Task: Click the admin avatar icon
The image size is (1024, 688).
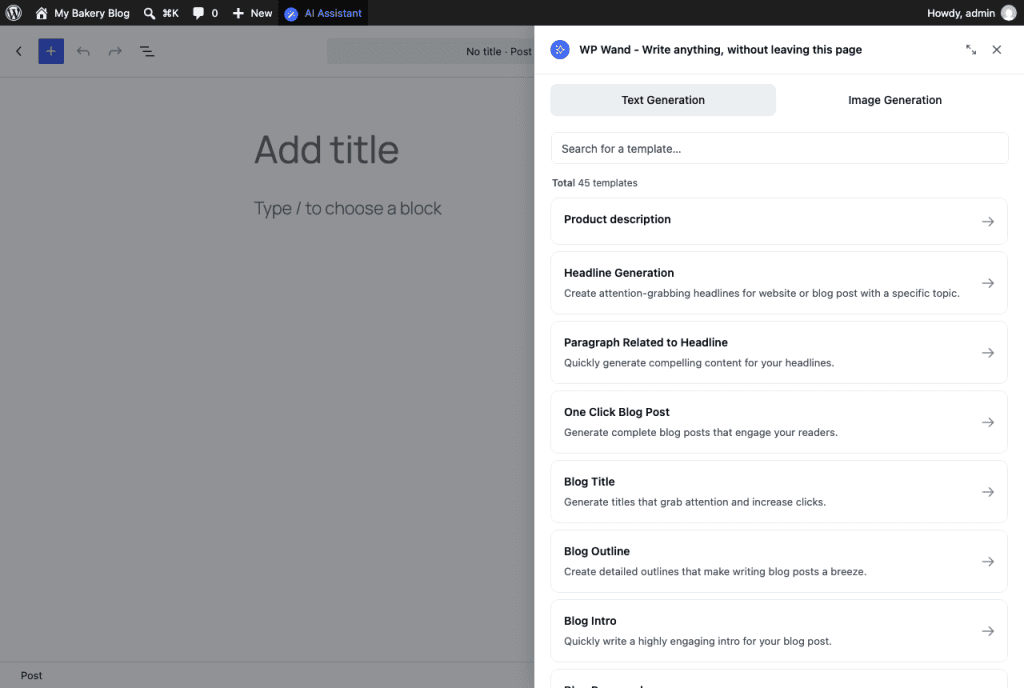Action: pos(1009,13)
